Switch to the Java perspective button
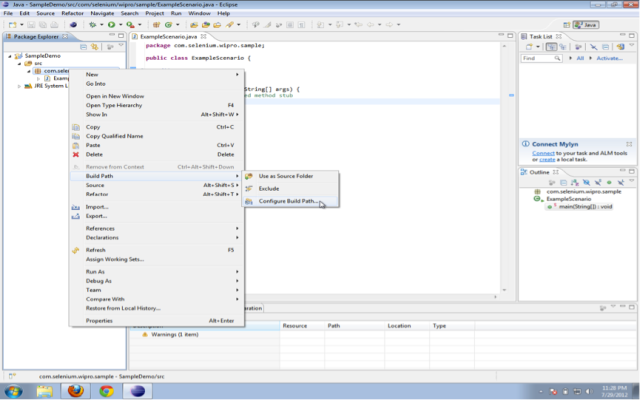Image resolution: width=640 pixels, height=400 pixels. point(586,25)
